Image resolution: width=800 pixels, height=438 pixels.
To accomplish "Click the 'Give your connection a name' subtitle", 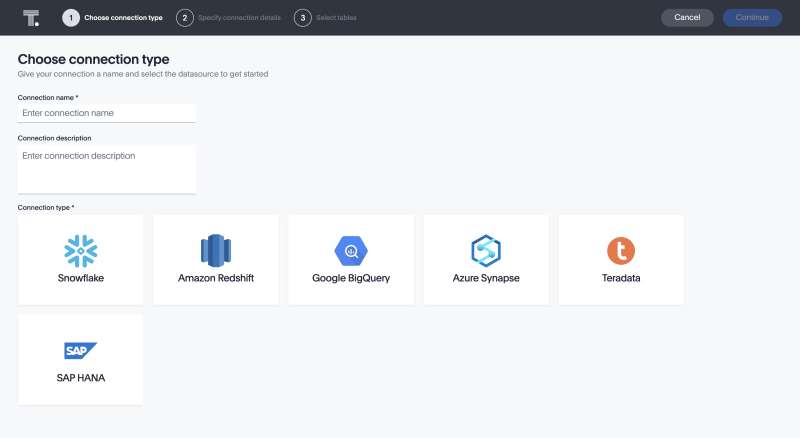I will pyautogui.click(x=143, y=74).
